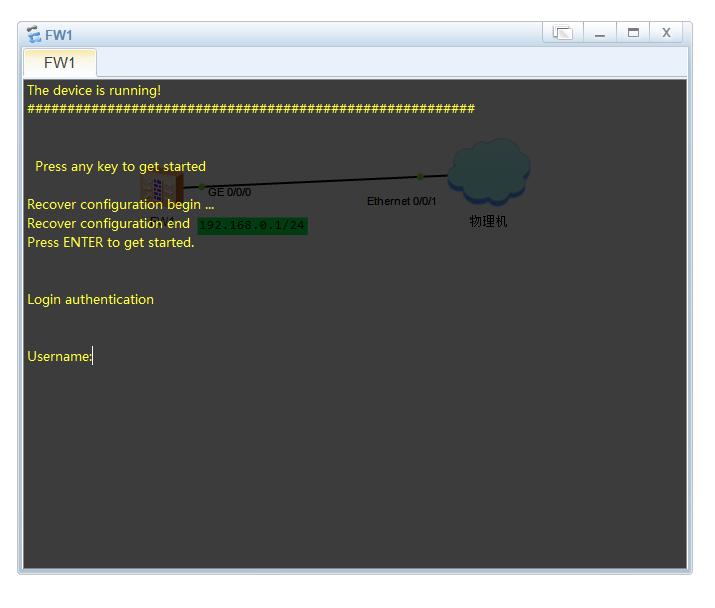715x608 pixels.
Task: Select the FW1 terminal tab
Action: tap(60, 63)
